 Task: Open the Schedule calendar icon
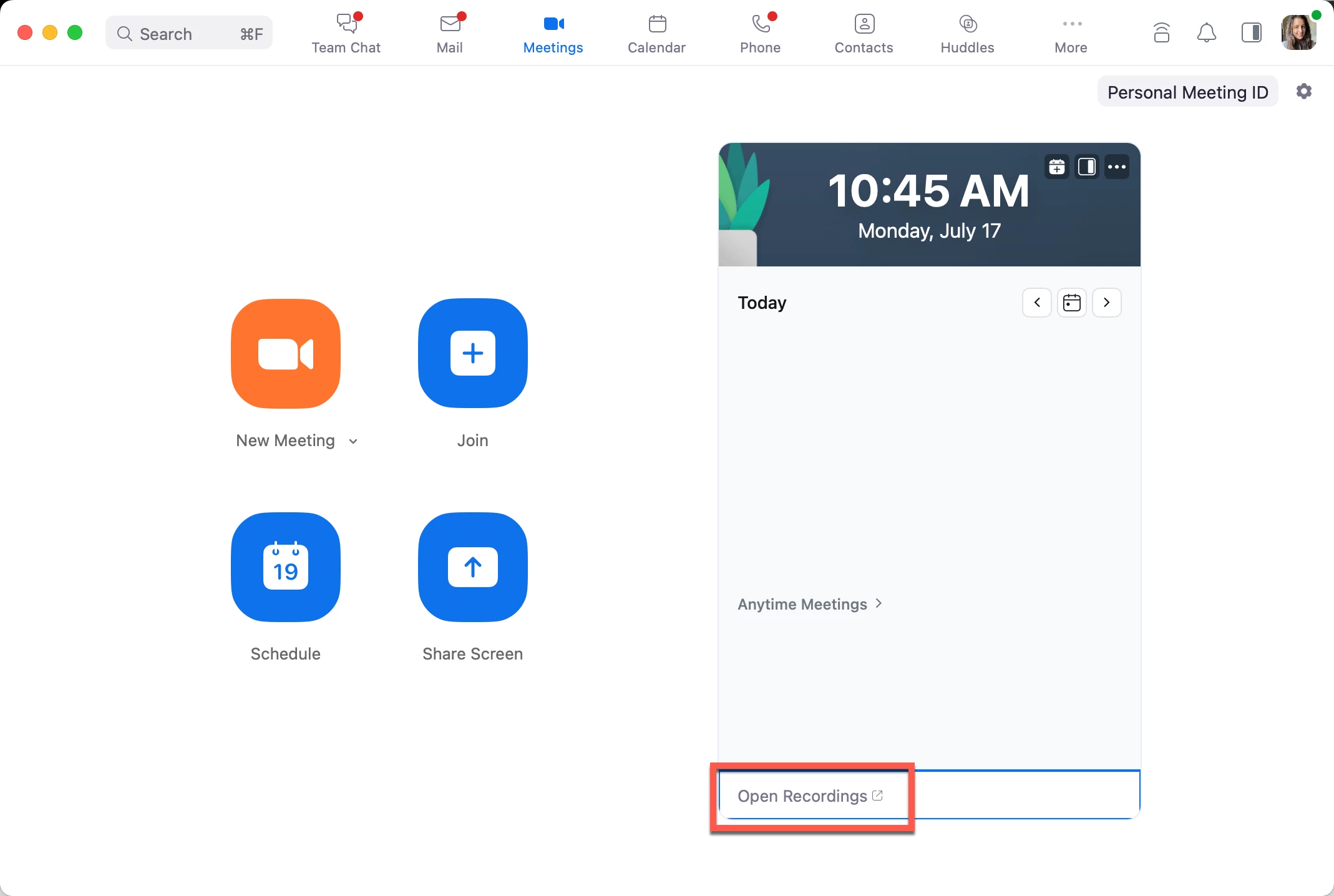[286, 567]
